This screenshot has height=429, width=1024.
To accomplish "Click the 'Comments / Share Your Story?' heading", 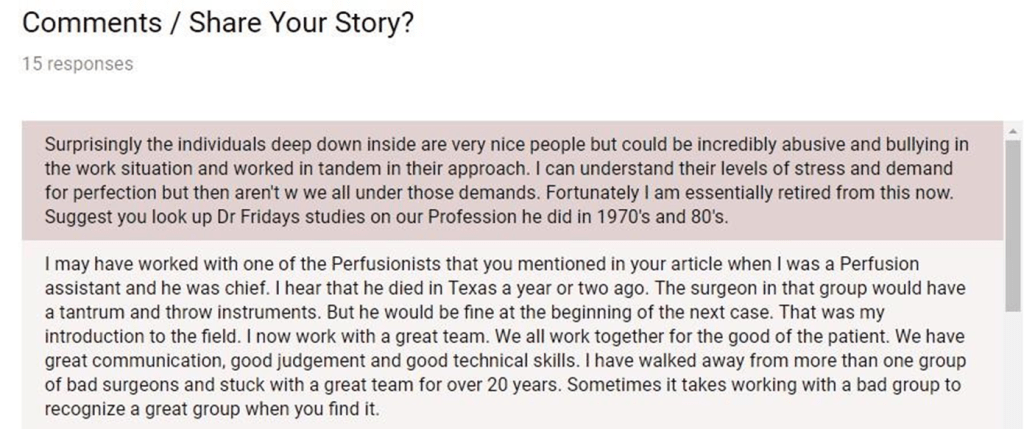I will click(x=217, y=23).
